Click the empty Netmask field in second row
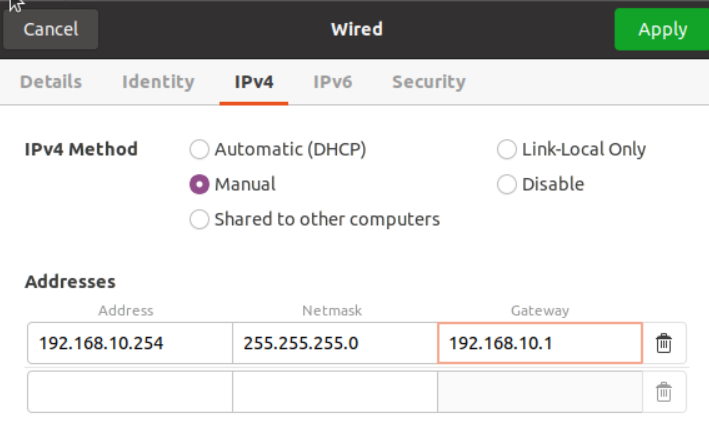The height and width of the screenshot is (442, 709). point(334,392)
